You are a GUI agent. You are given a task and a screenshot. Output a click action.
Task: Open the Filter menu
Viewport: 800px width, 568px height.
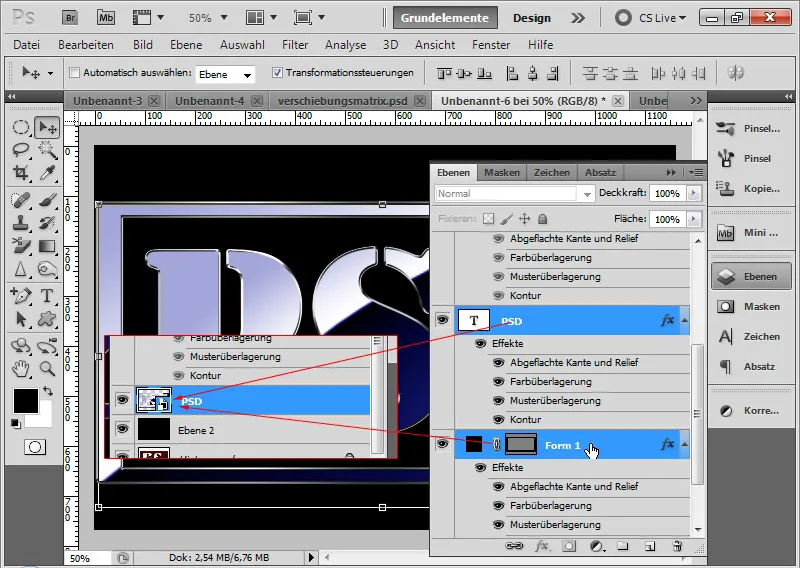tap(295, 45)
